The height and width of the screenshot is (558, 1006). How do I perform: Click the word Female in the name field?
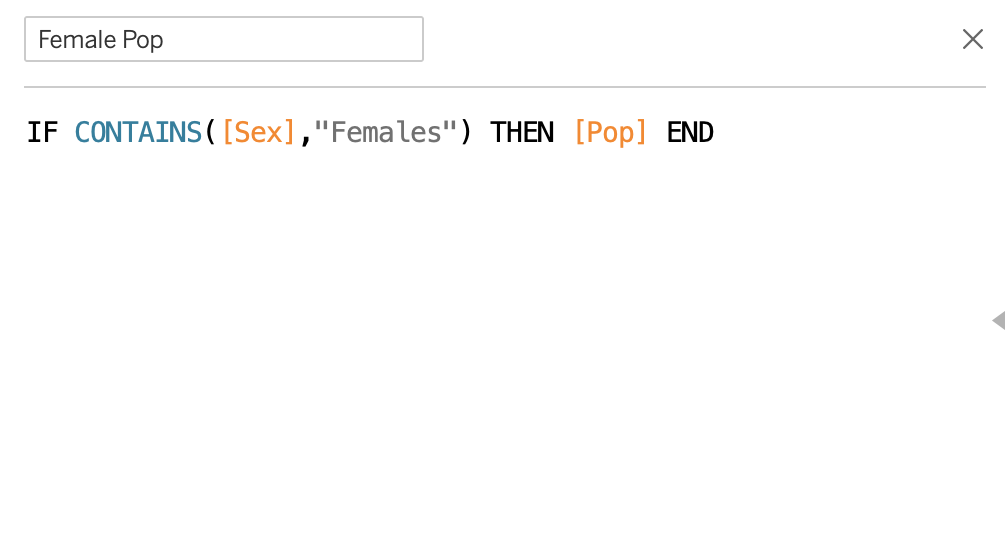pyautogui.click(x=70, y=40)
